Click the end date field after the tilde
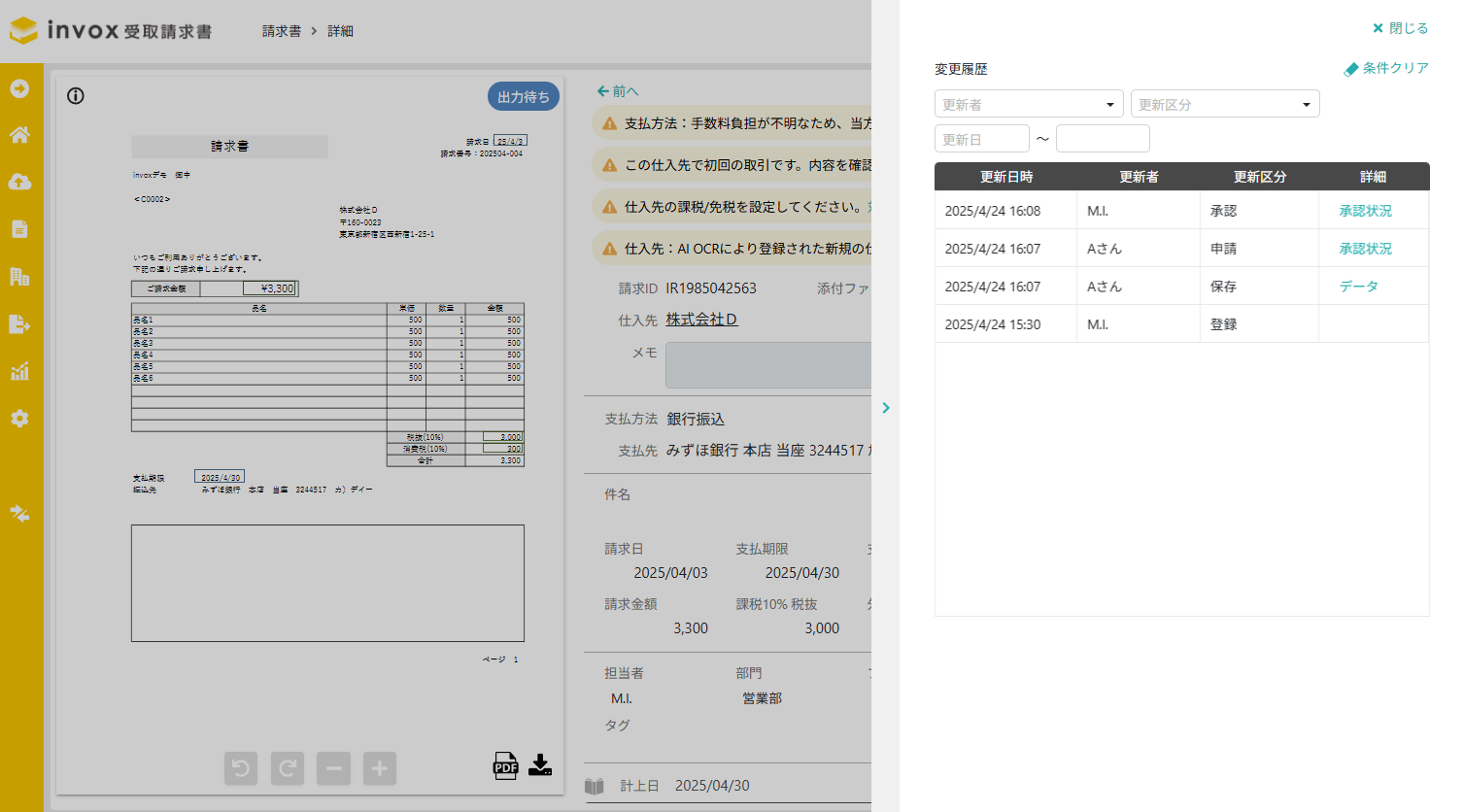The height and width of the screenshot is (812, 1464). 1103,139
